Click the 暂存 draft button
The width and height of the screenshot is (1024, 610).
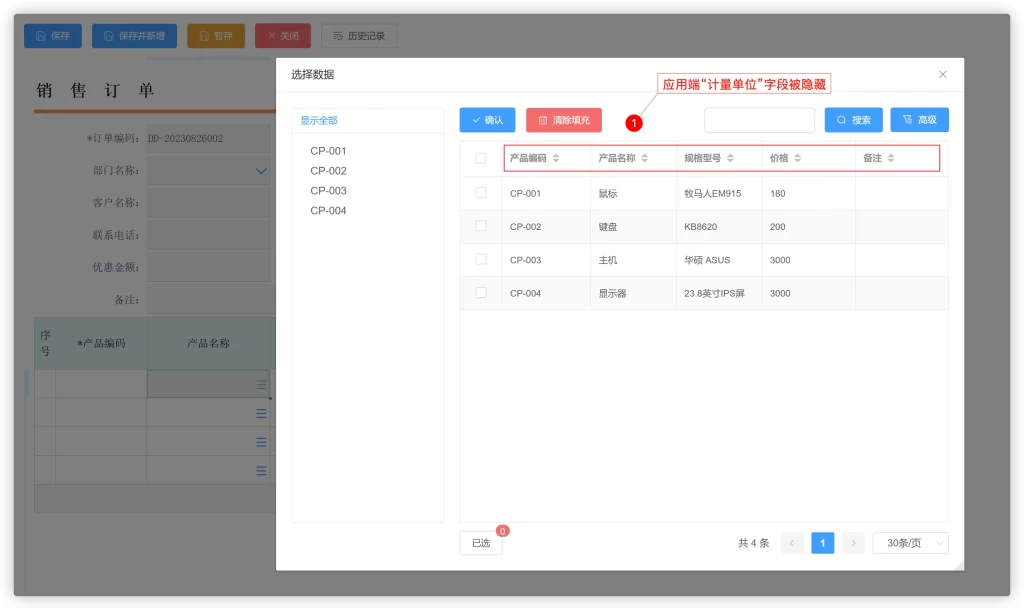tap(216, 36)
